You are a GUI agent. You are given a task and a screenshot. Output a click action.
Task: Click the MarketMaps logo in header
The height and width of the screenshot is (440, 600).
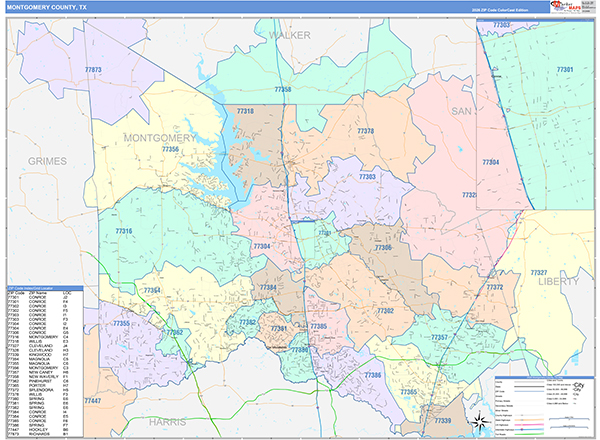(x=565, y=7)
